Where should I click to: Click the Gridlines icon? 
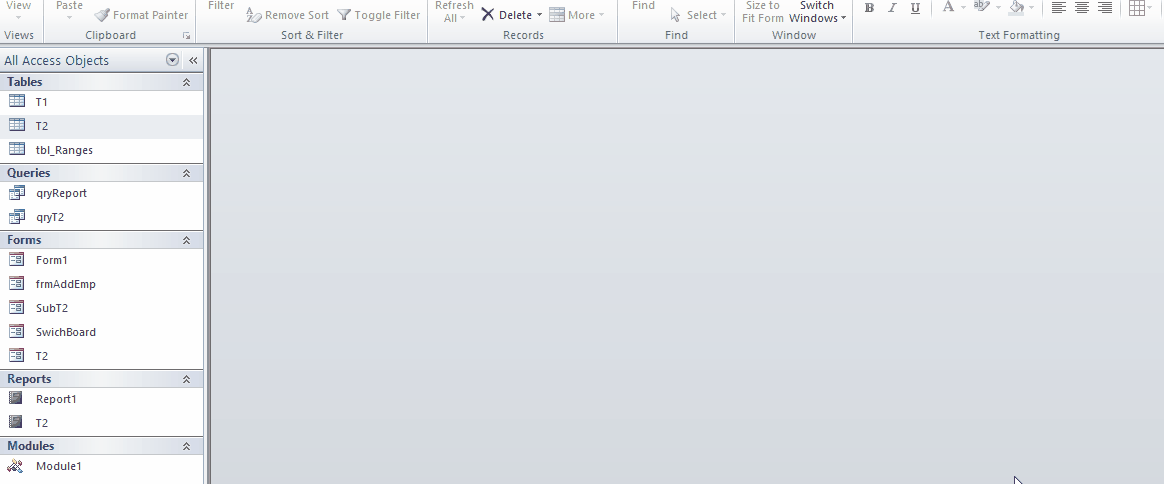point(1136,8)
